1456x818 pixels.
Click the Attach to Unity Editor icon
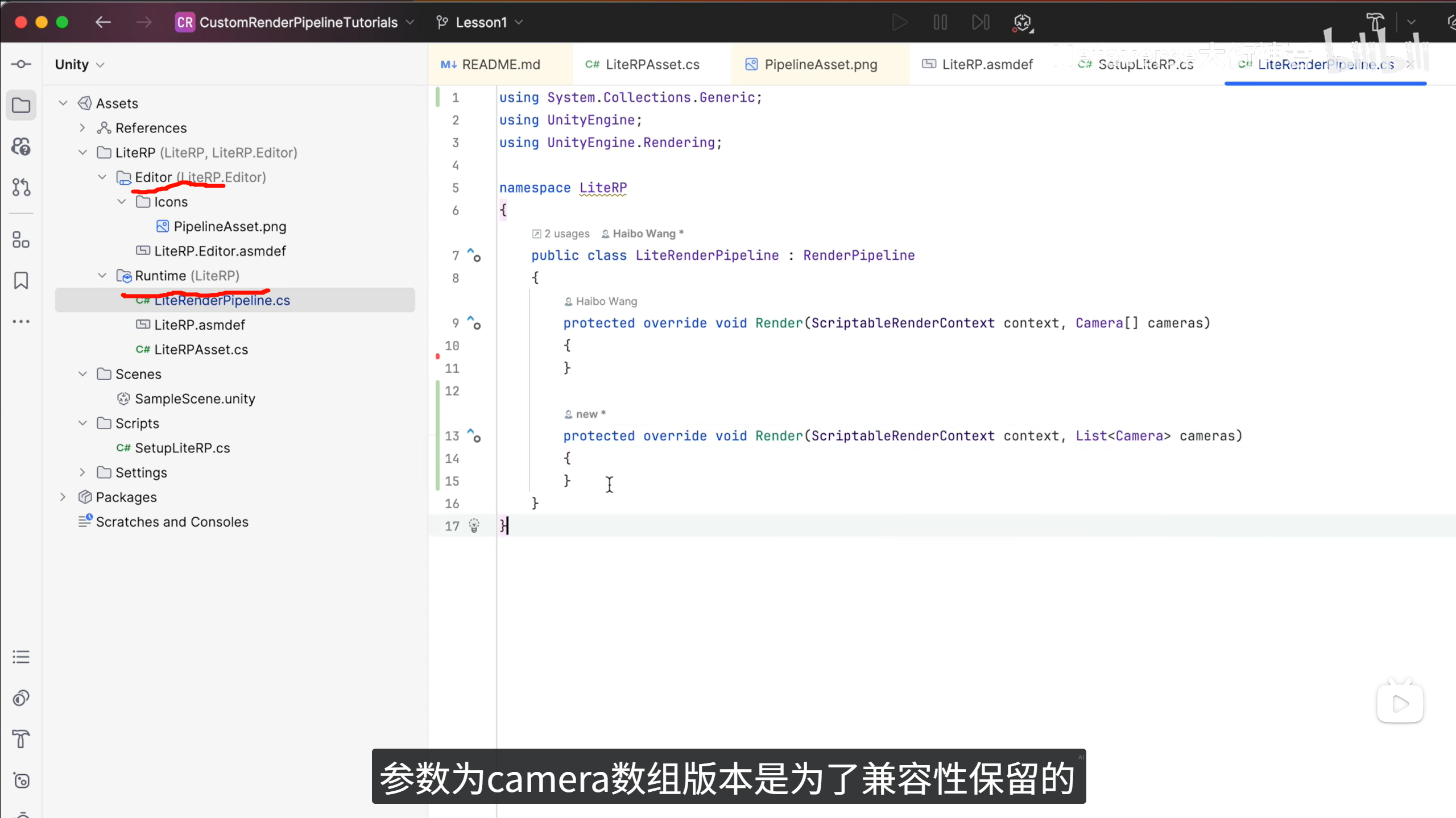click(x=1022, y=23)
